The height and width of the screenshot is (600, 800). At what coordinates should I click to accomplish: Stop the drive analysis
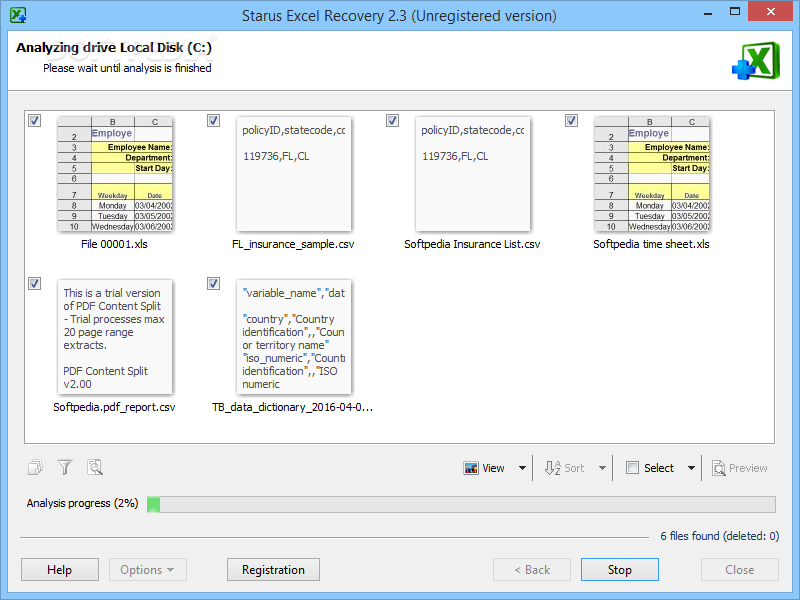[x=619, y=569]
